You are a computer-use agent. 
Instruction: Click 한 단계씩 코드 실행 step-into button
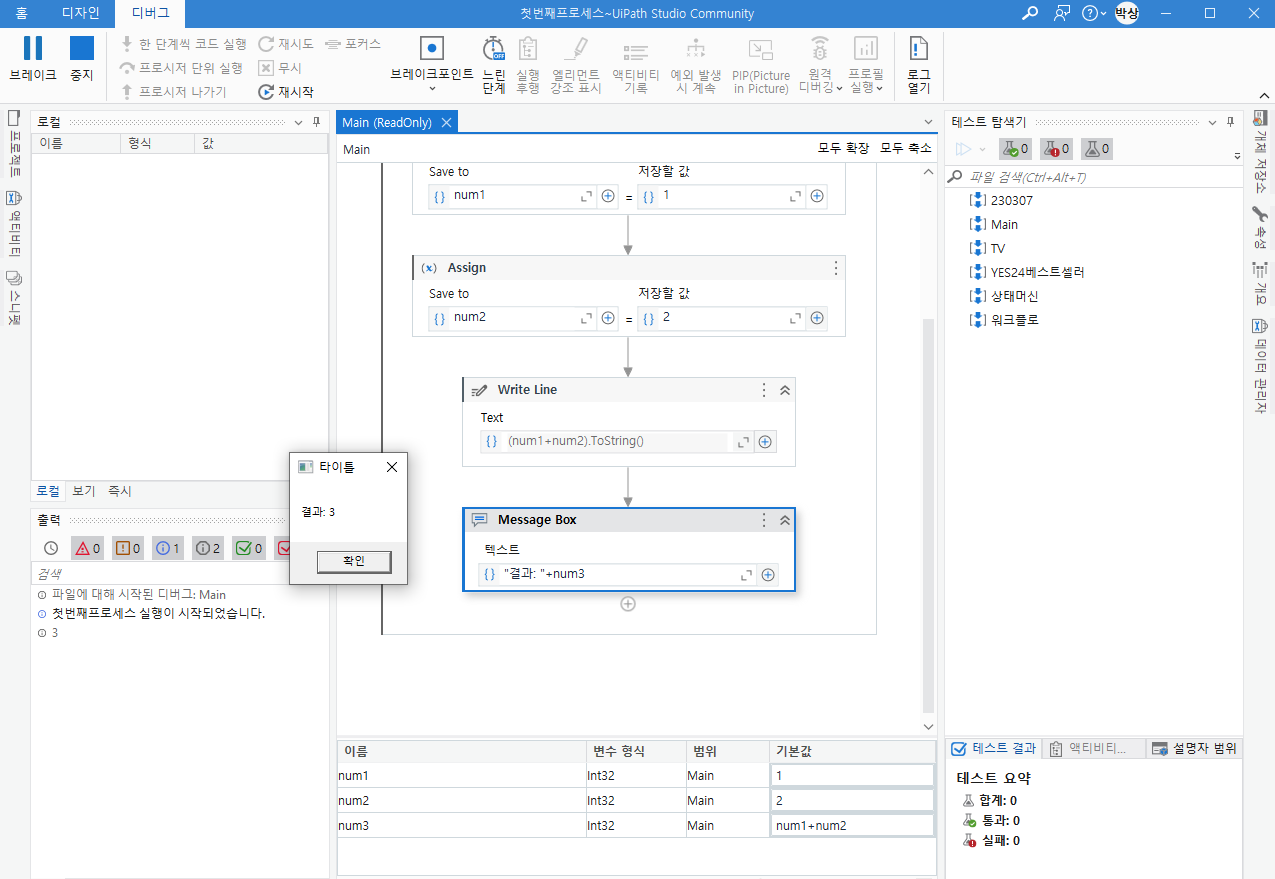point(184,44)
